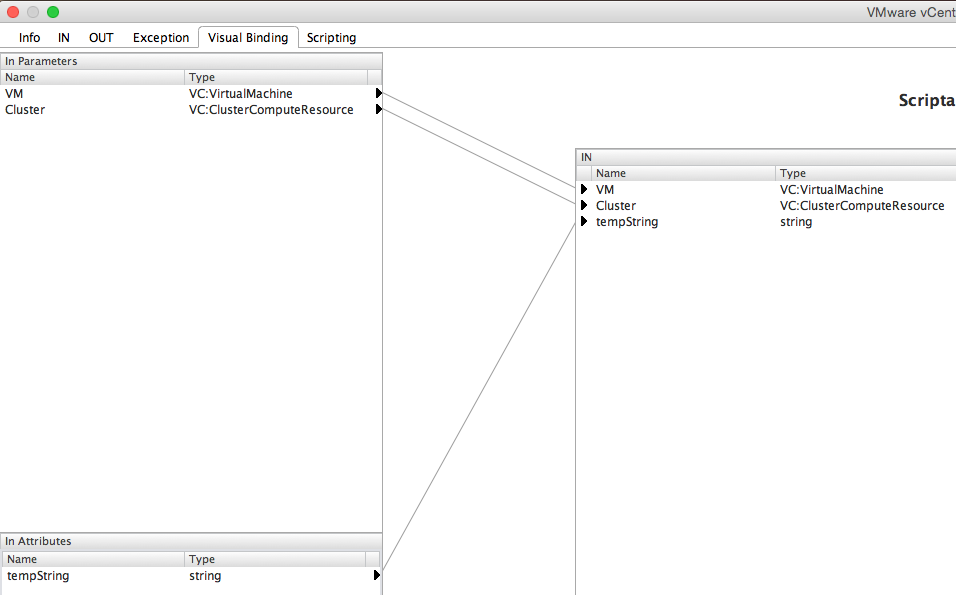
Task: Click Cluster input arrow in IN panel
Action: tap(584, 205)
